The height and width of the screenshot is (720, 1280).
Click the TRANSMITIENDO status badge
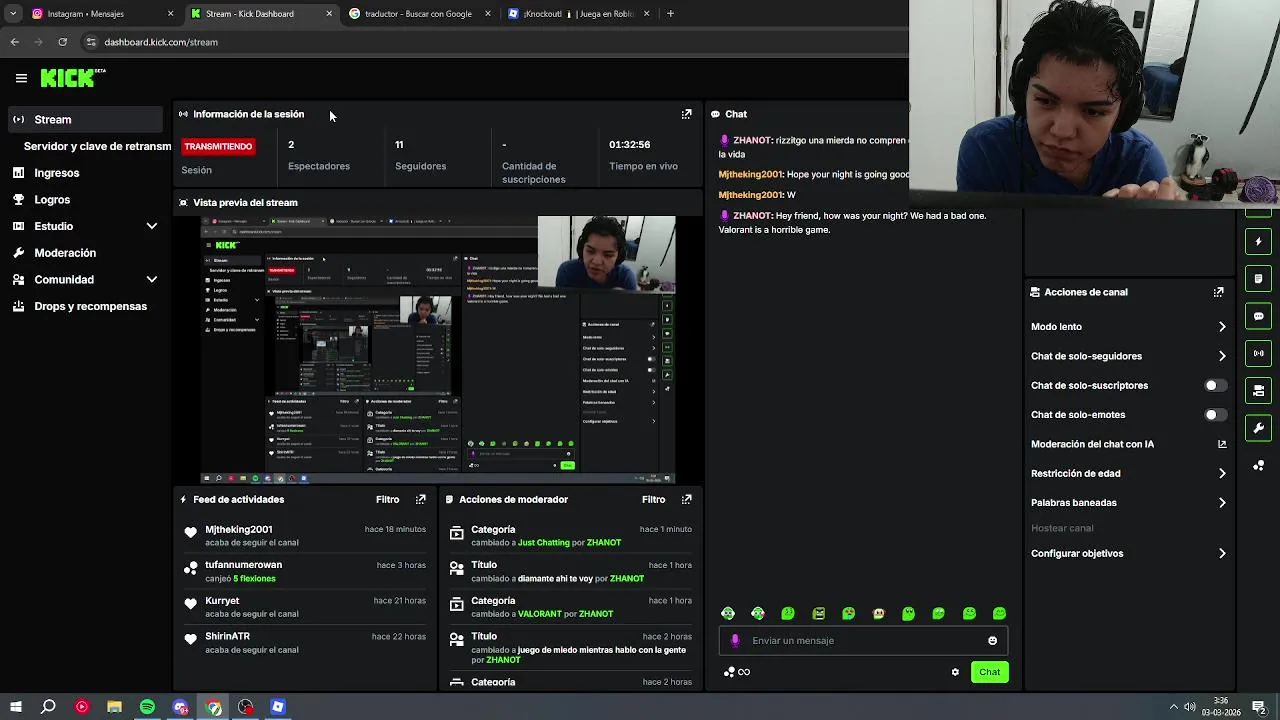pos(218,146)
